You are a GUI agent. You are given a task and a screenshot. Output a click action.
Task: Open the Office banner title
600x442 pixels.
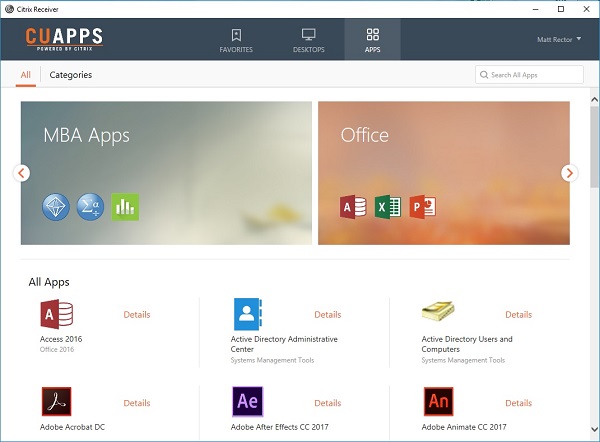pyautogui.click(x=365, y=135)
